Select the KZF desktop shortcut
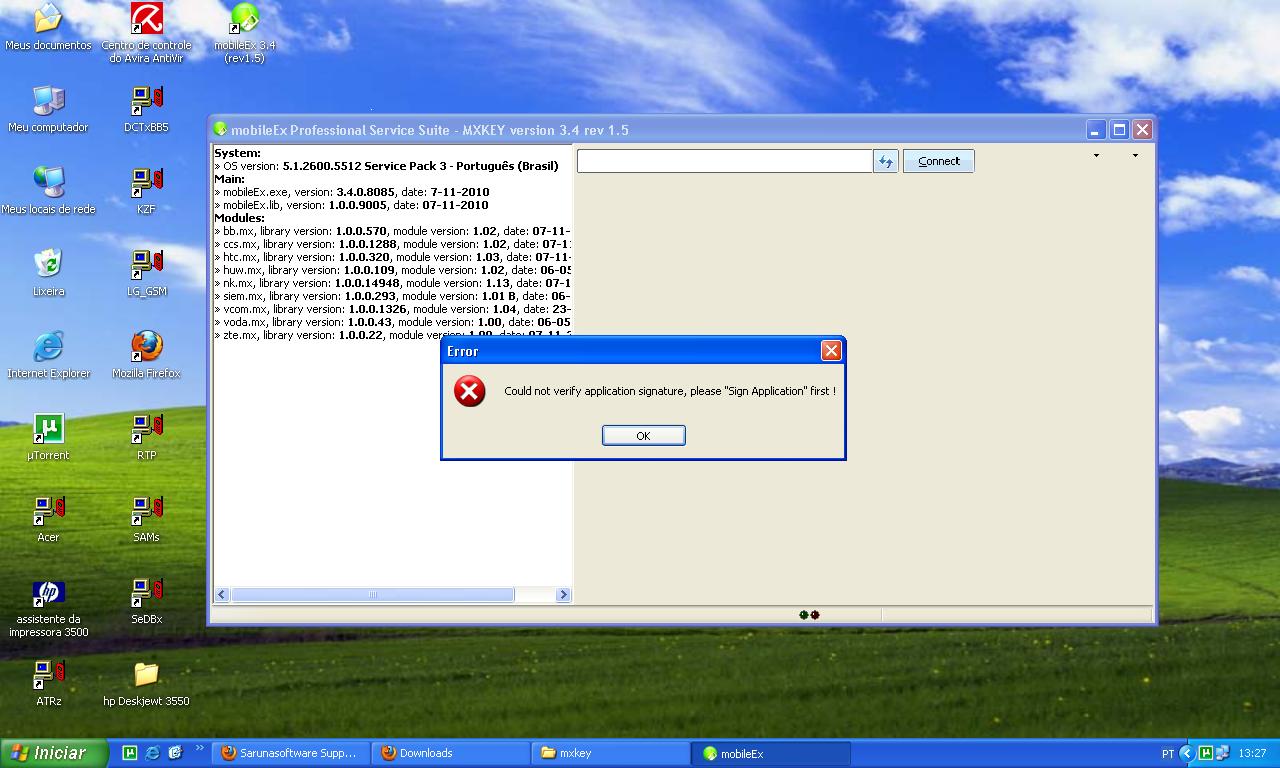 [146, 191]
